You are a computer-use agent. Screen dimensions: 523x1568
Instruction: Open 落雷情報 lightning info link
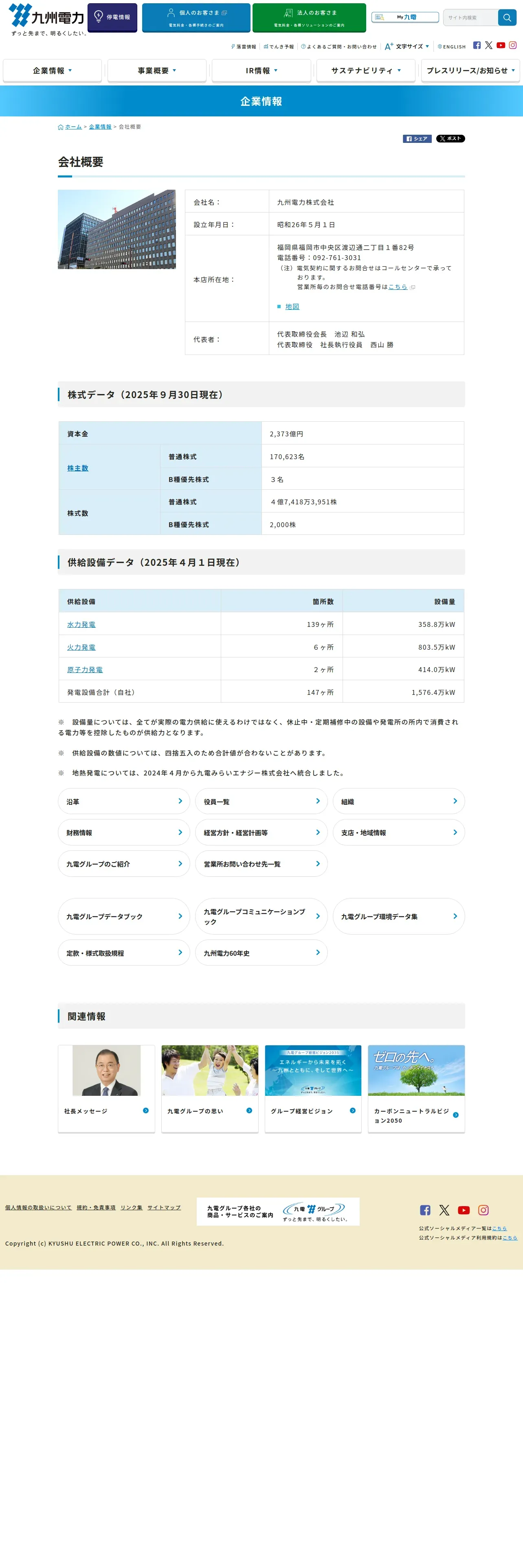point(244,46)
